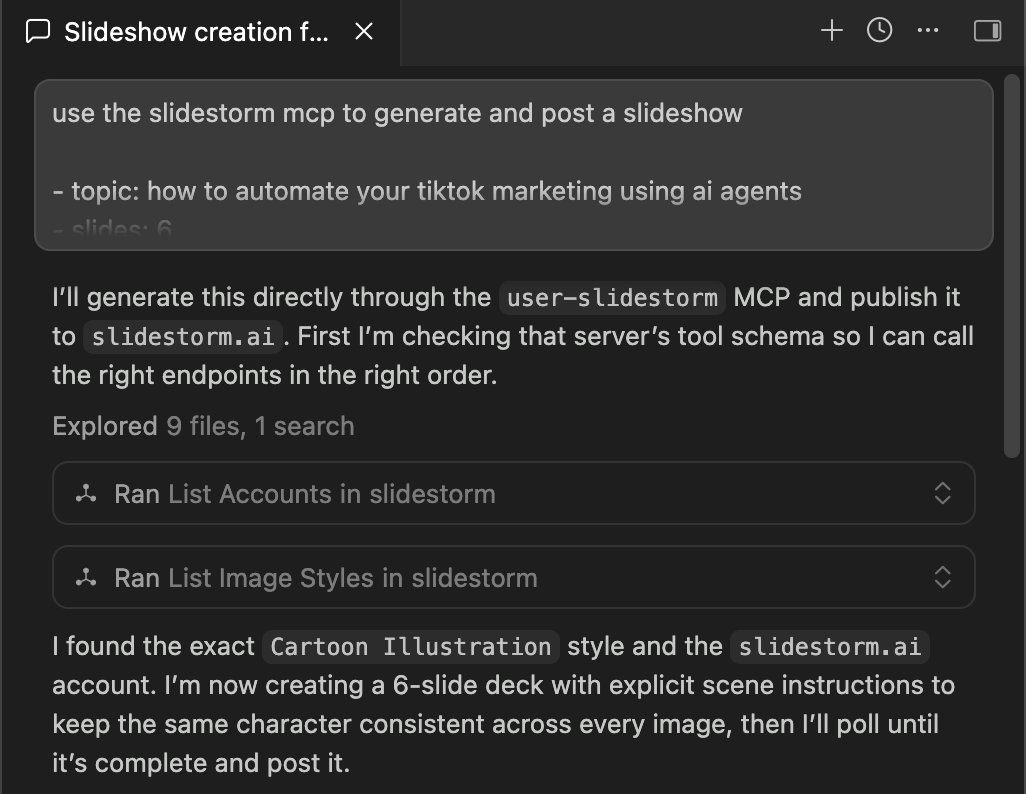Click the MCP icon beside List Image Styles
Screen dimensions: 1026x794
click(86, 577)
